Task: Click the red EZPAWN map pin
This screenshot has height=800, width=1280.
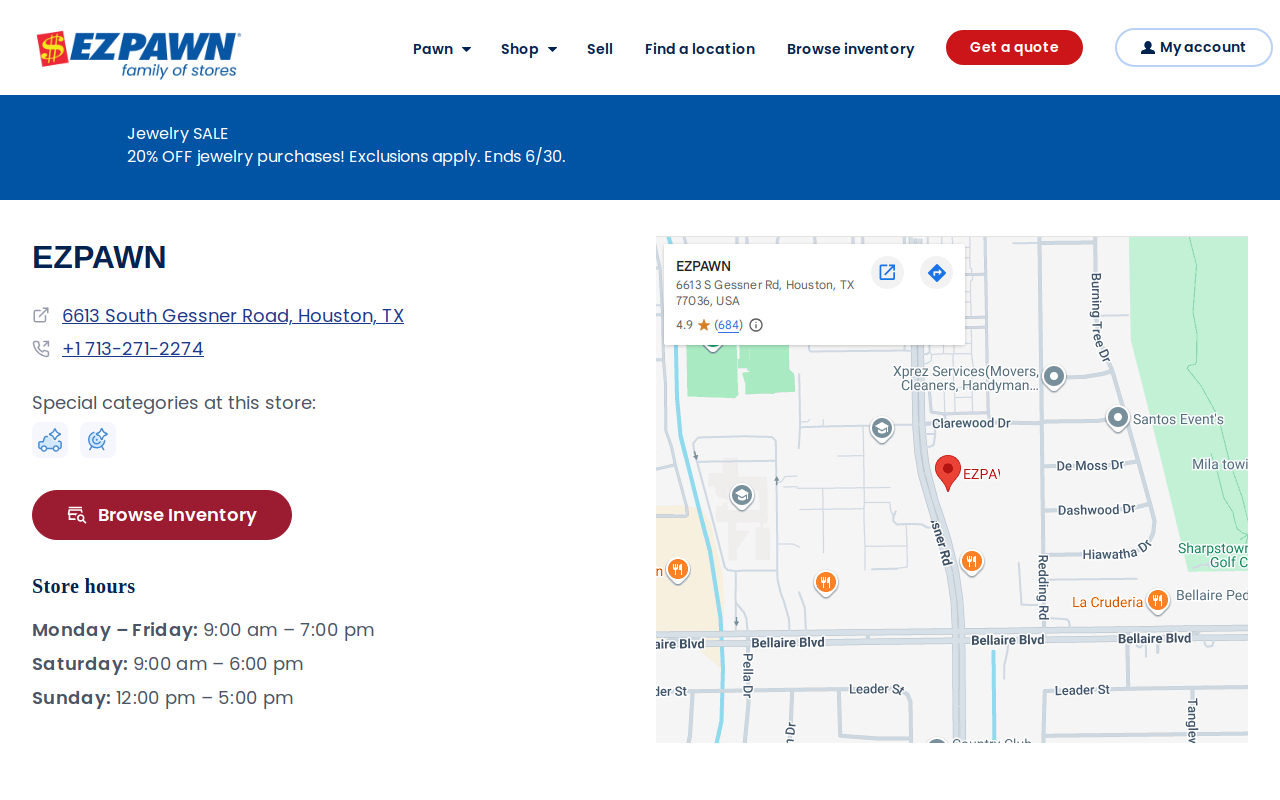Action: (948, 472)
